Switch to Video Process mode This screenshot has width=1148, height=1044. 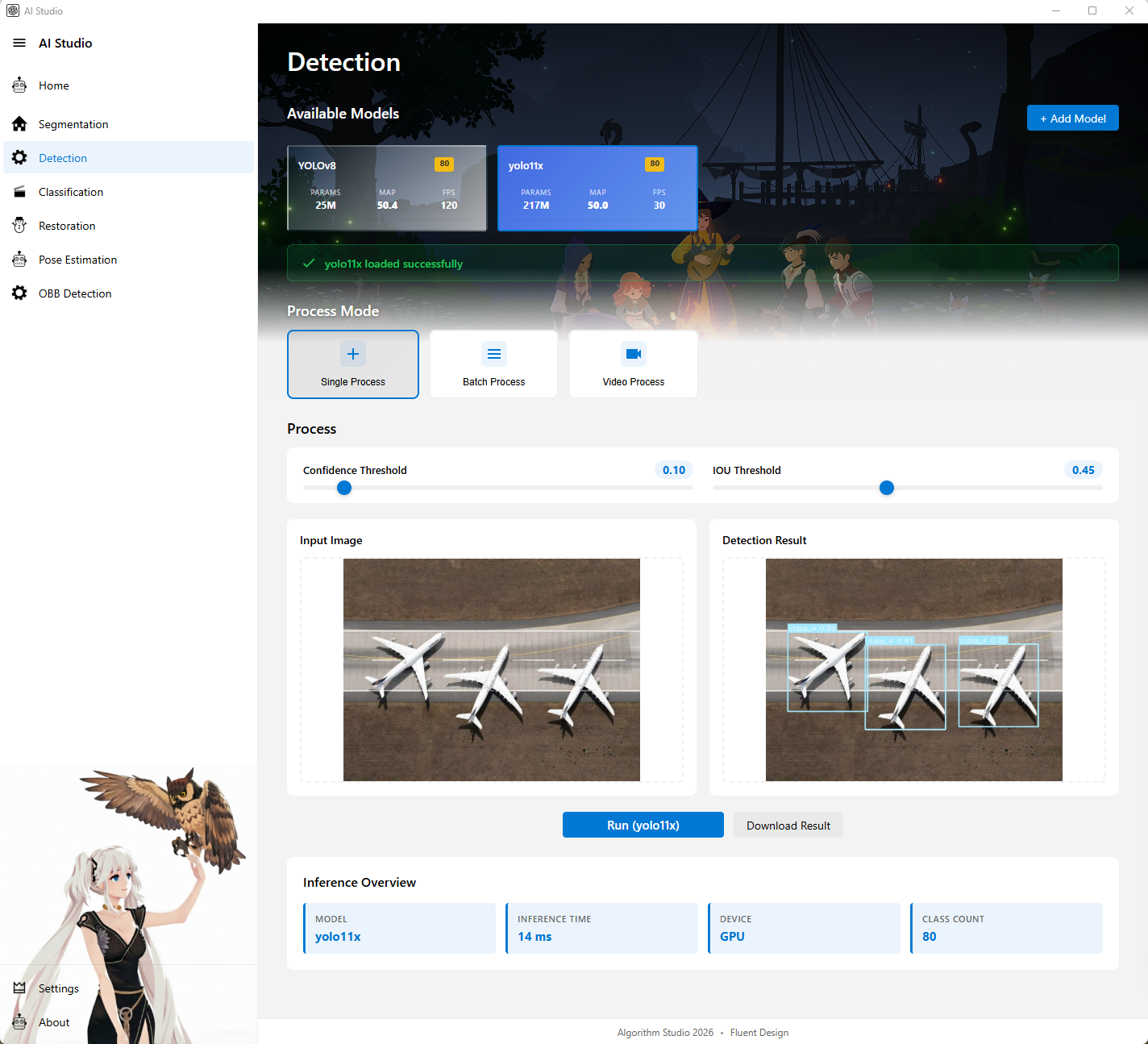pyautogui.click(x=634, y=364)
